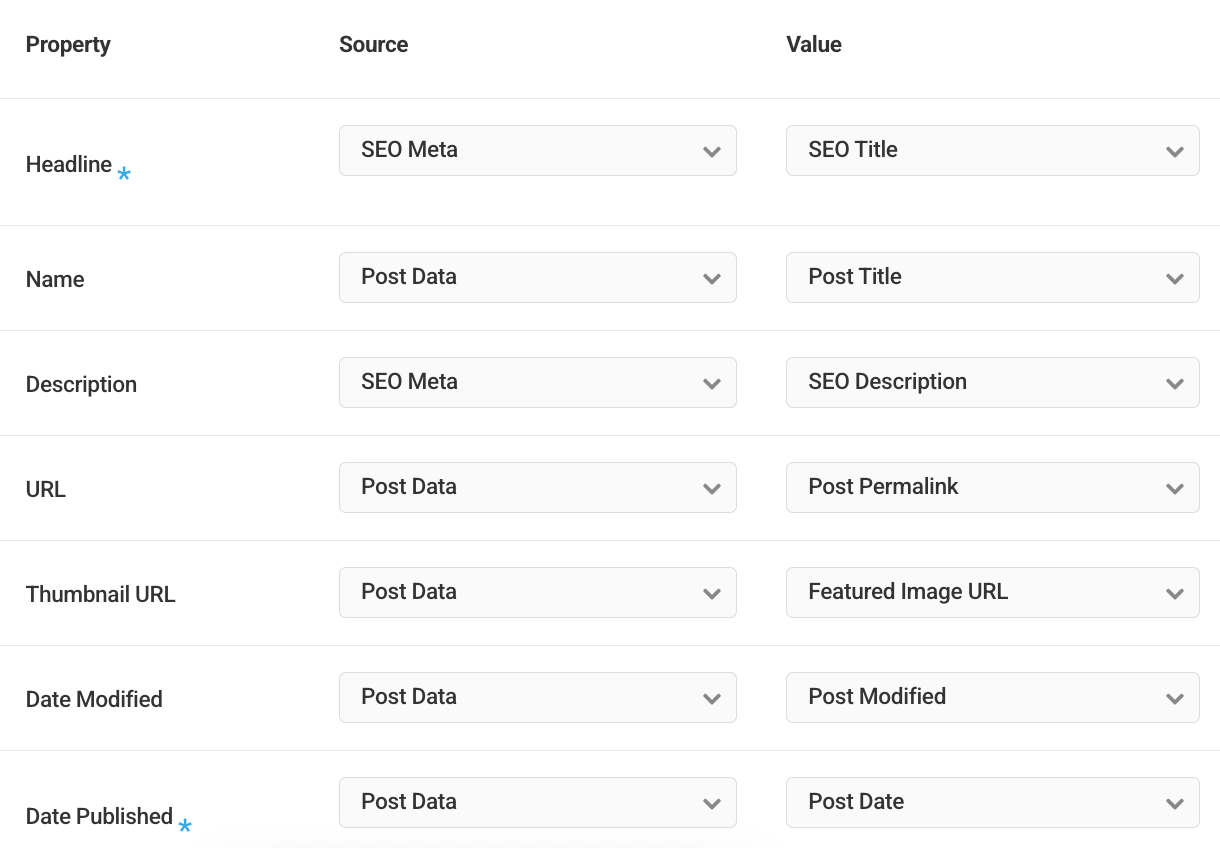
Task: Open the Post Permalink value dropdown
Action: tap(992, 487)
